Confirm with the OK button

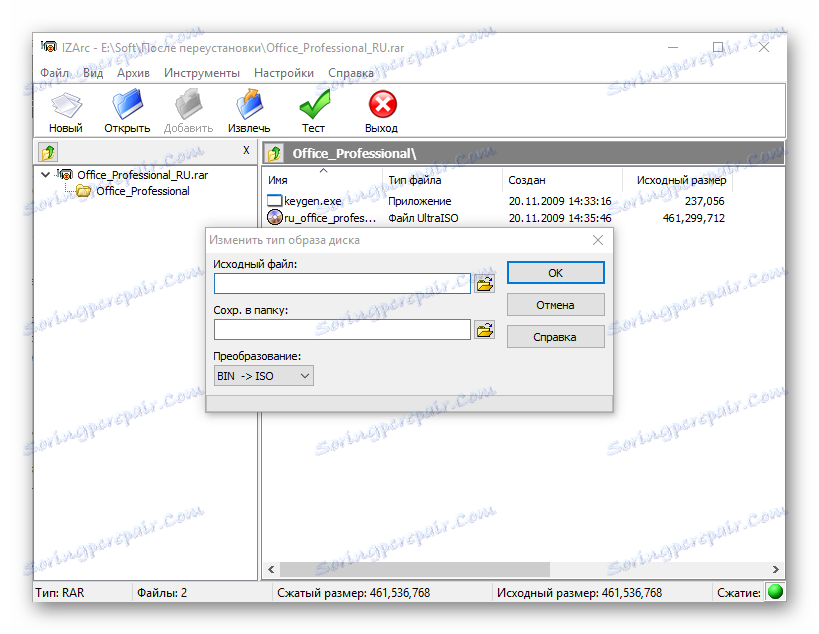pos(555,273)
